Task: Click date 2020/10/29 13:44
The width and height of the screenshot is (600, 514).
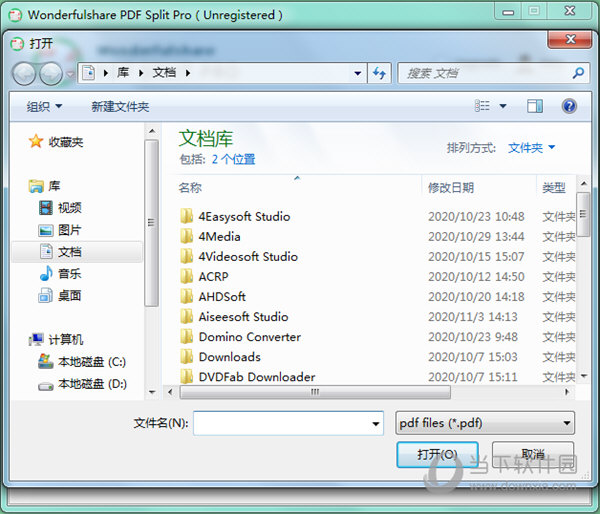Action: point(476,237)
